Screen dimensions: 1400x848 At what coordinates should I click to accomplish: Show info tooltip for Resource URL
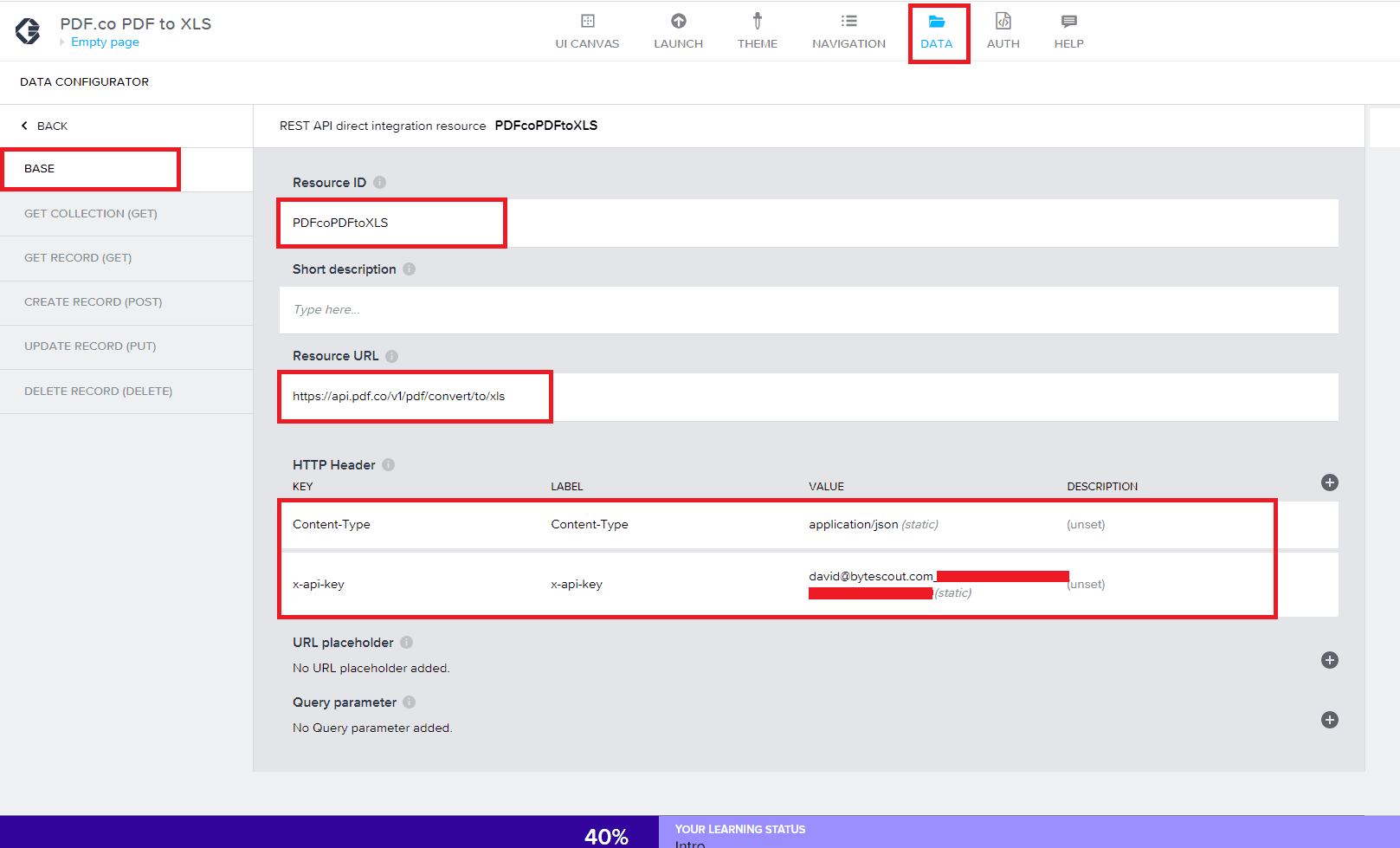coord(391,356)
